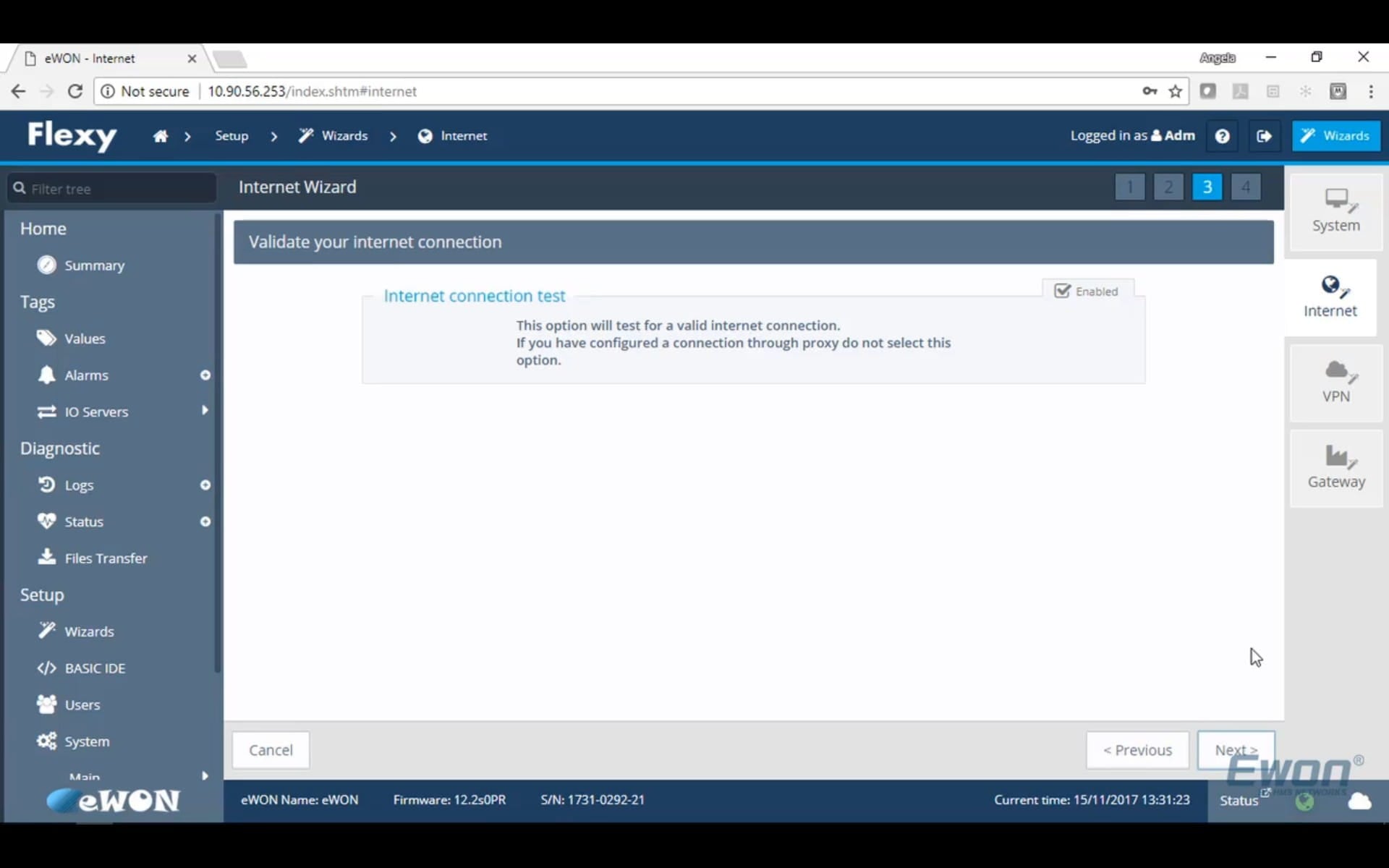Click the Status heartbeat icon

click(46, 521)
